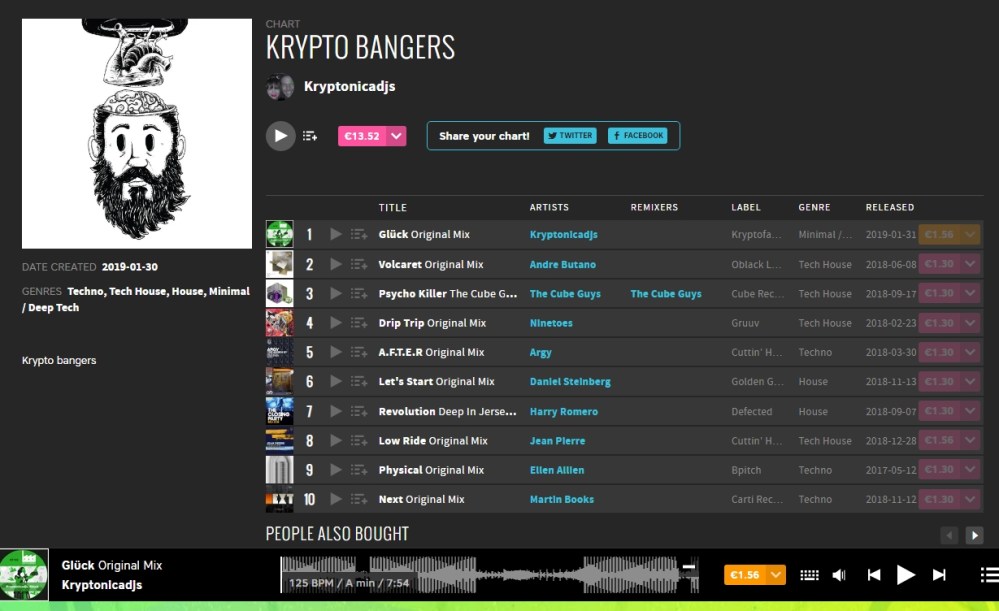Open the player queue list
The image size is (999, 611).
(x=988, y=575)
